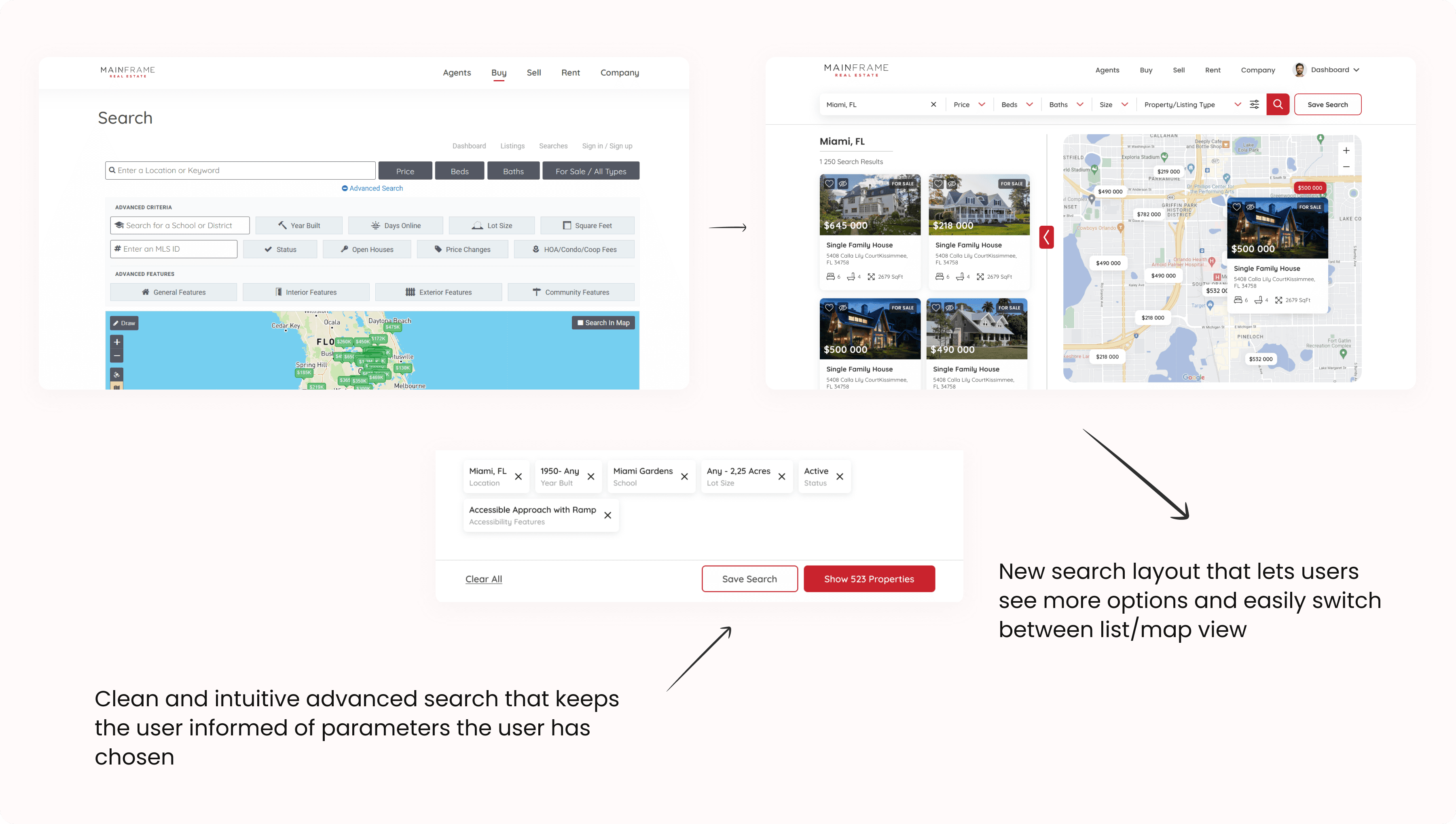The width and height of the screenshot is (1456, 824).
Task: Clear the Miami, FL search field
Action: click(x=933, y=104)
